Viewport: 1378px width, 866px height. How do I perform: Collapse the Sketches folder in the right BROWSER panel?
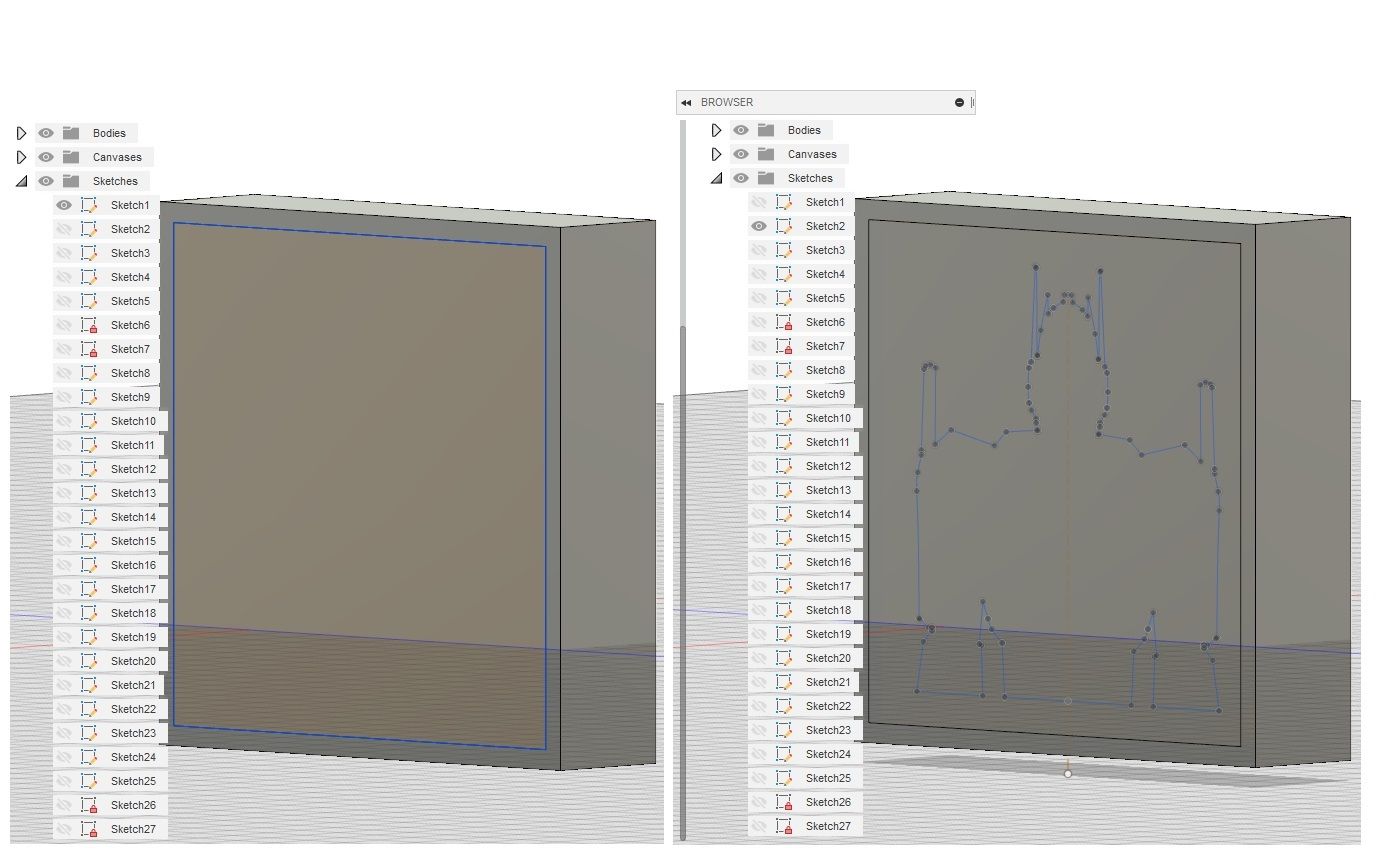716,178
